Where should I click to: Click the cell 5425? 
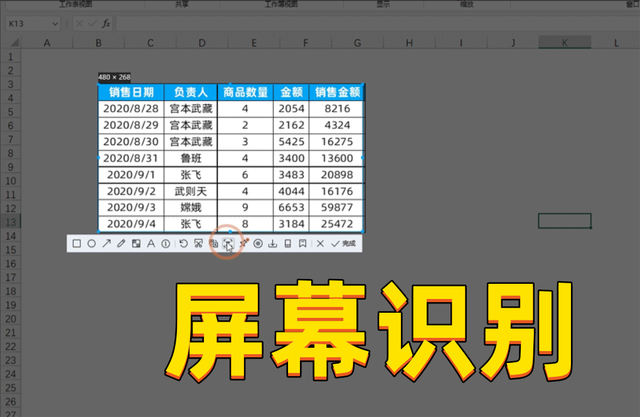291,142
